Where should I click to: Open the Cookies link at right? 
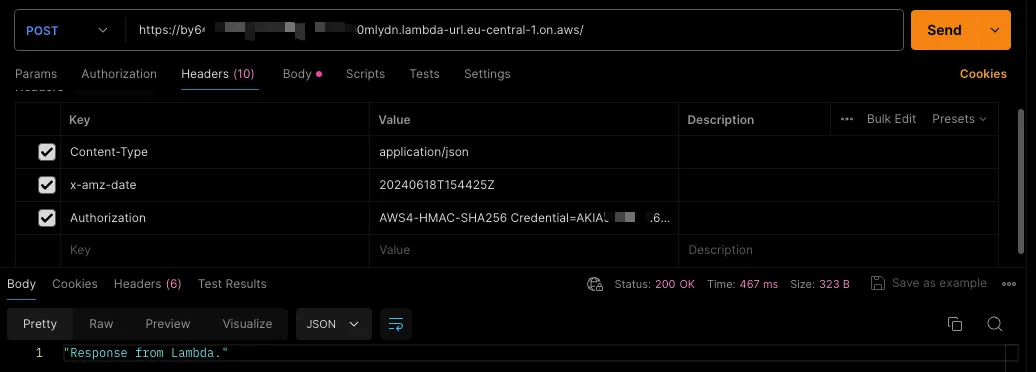tap(983, 74)
